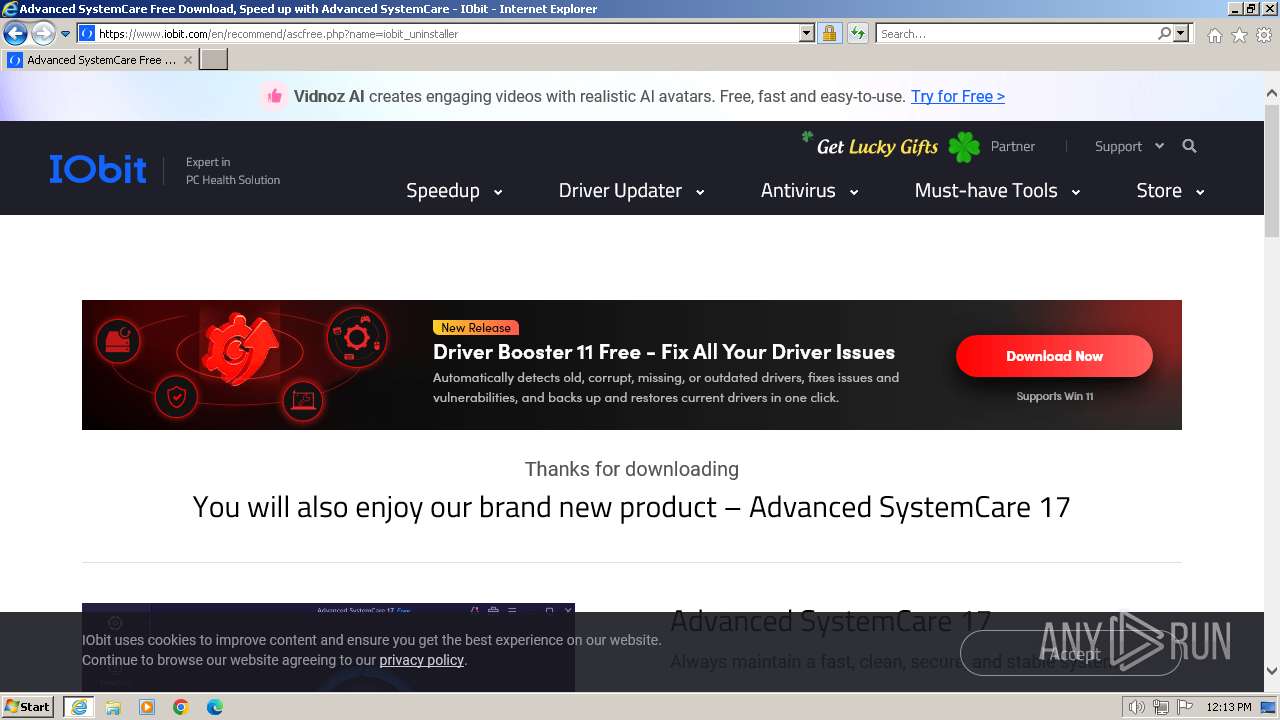Viewport: 1280px width, 720px height.
Task: Open the Partner link
Action: [1012, 146]
